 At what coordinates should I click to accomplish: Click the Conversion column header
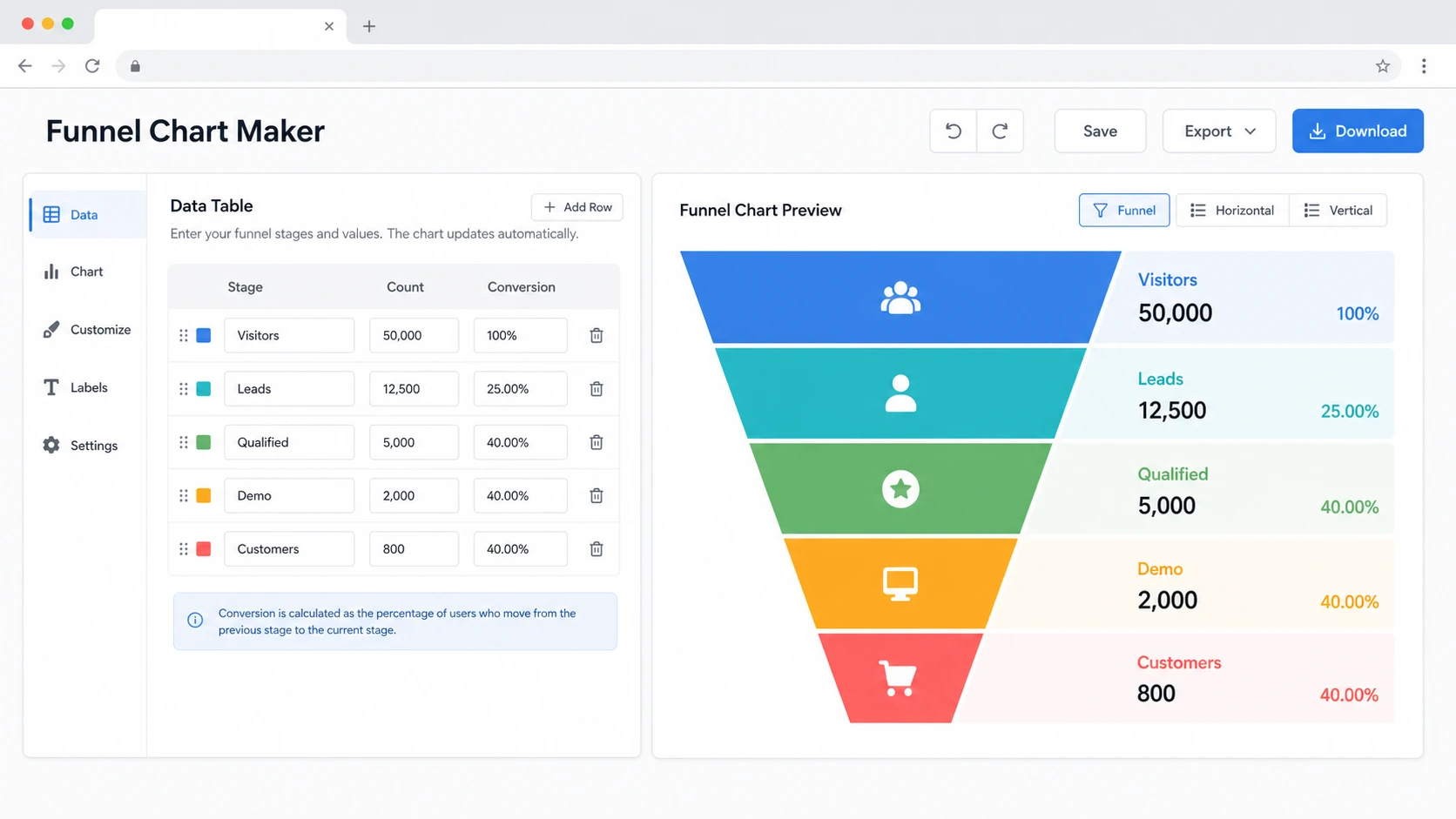[521, 287]
